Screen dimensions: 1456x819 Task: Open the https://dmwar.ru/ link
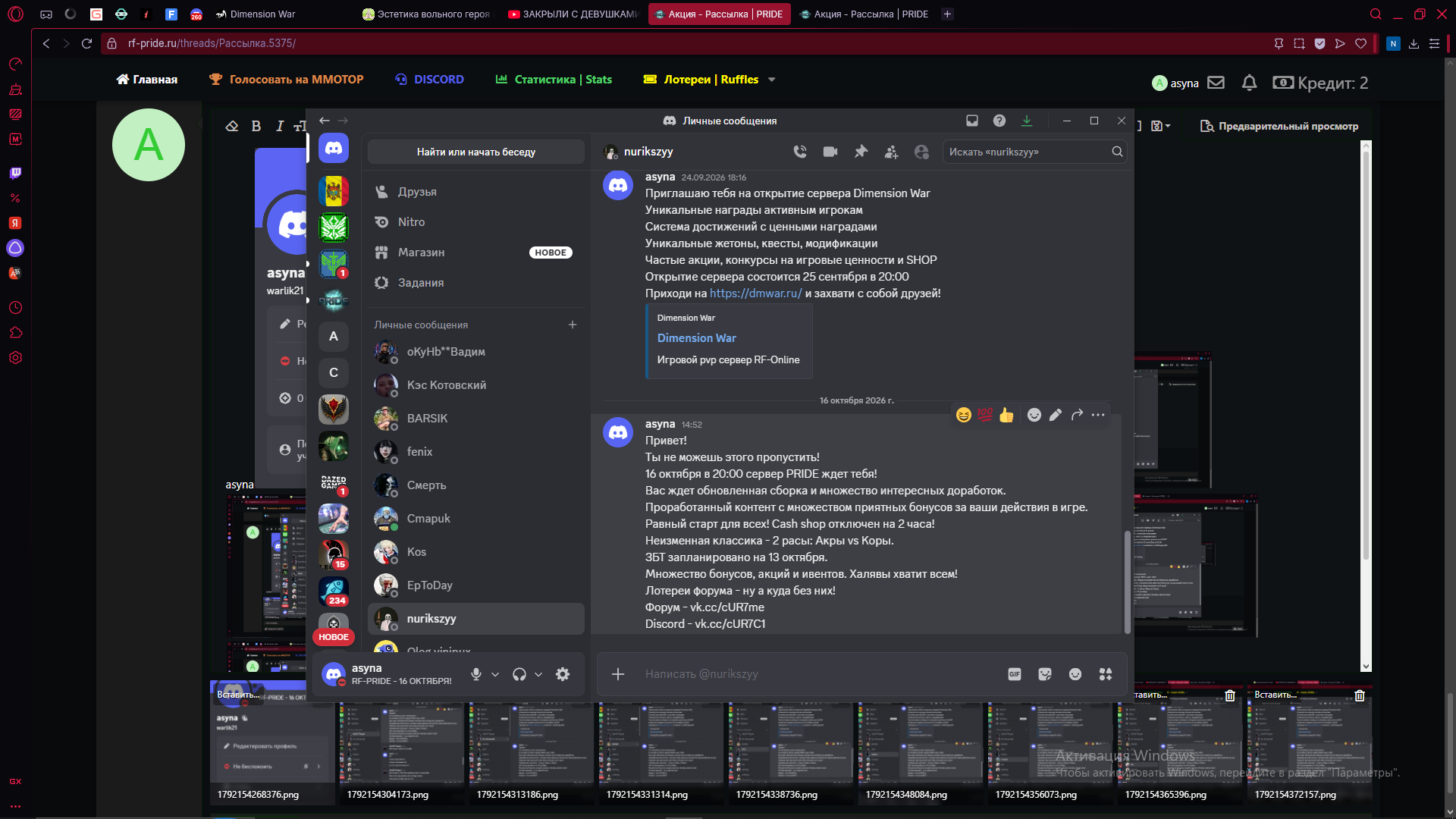coord(755,293)
